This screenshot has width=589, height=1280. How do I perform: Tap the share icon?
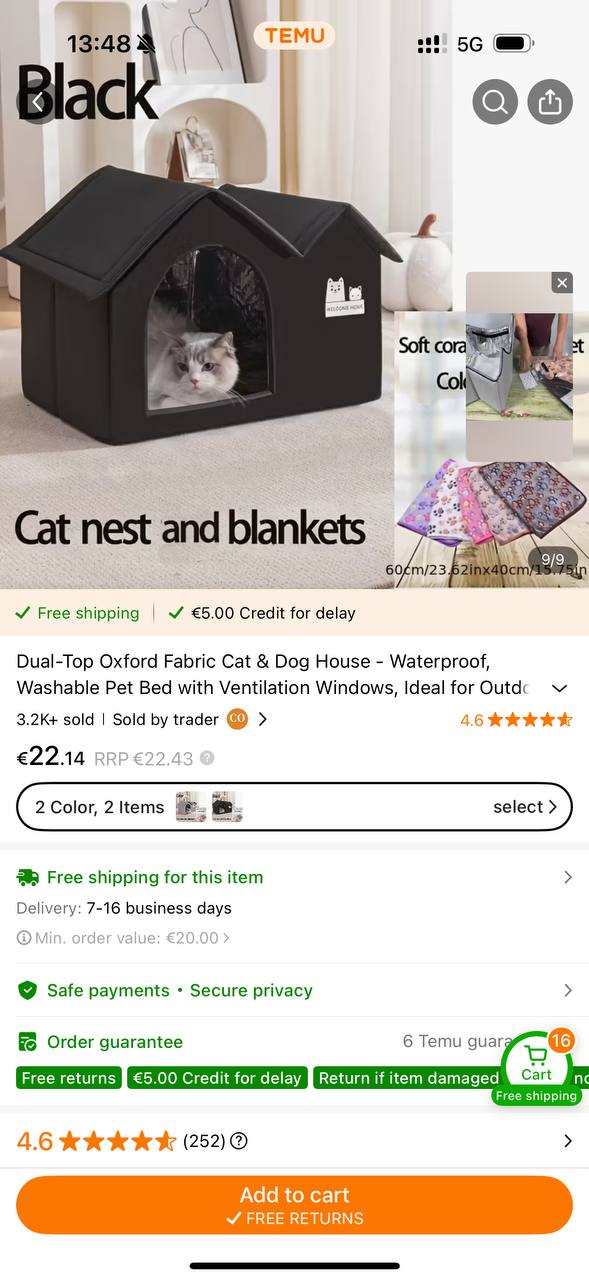(550, 102)
